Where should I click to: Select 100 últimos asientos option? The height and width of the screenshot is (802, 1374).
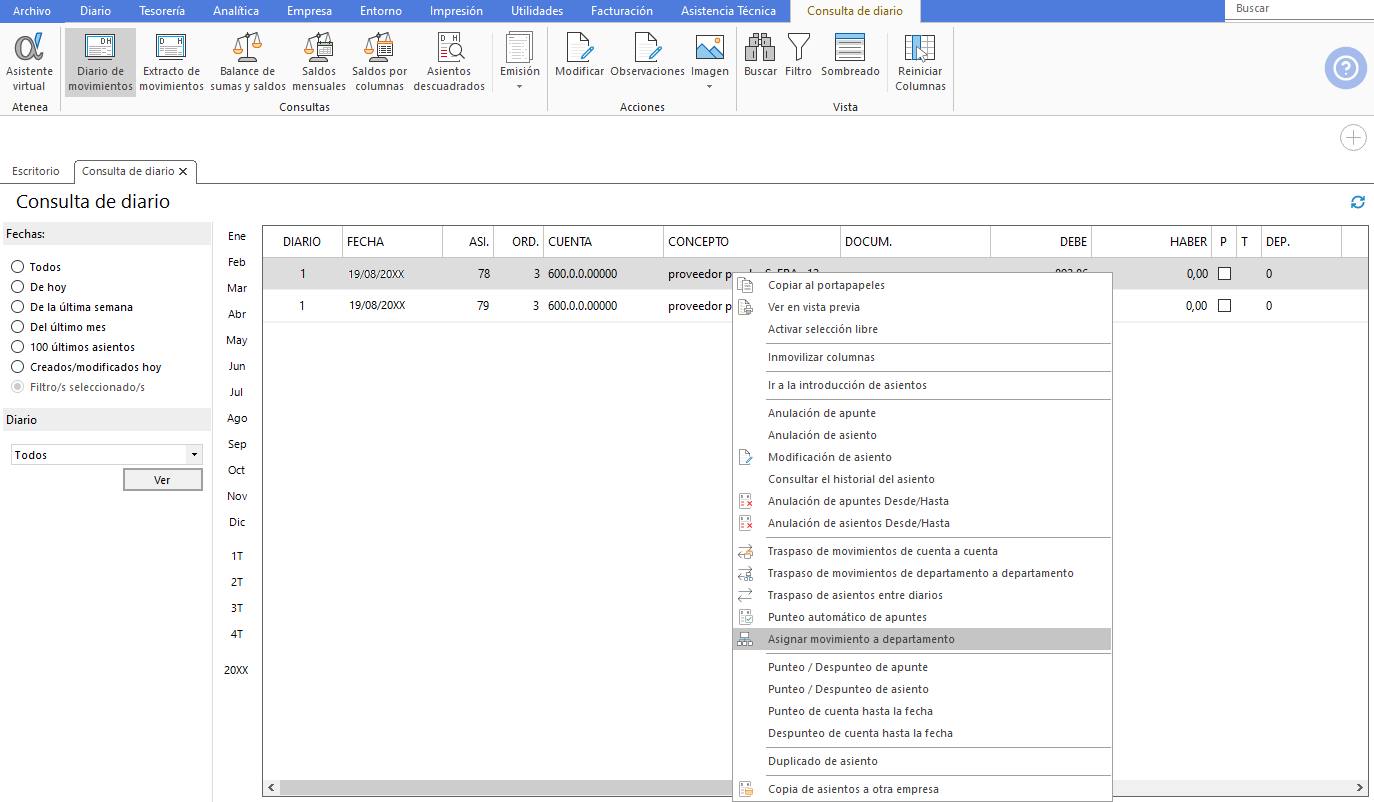pos(17,347)
